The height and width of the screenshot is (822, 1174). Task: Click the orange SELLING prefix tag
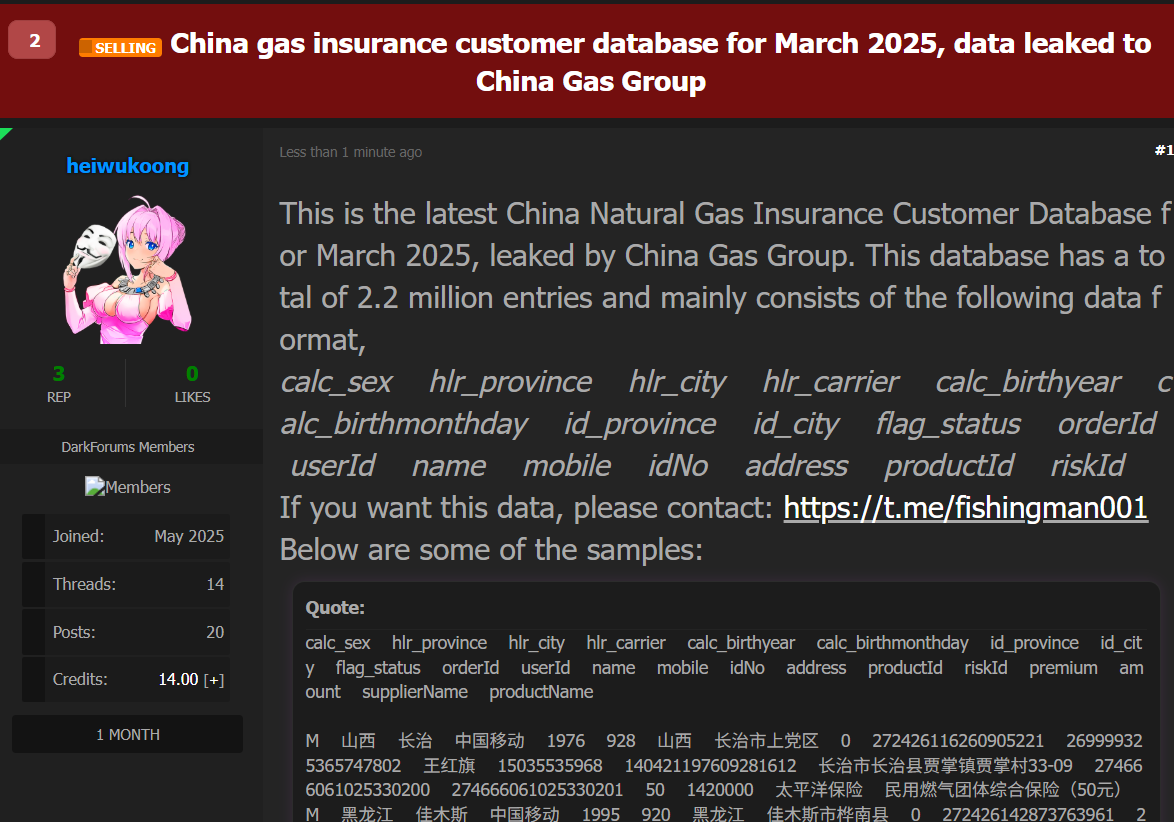121,47
